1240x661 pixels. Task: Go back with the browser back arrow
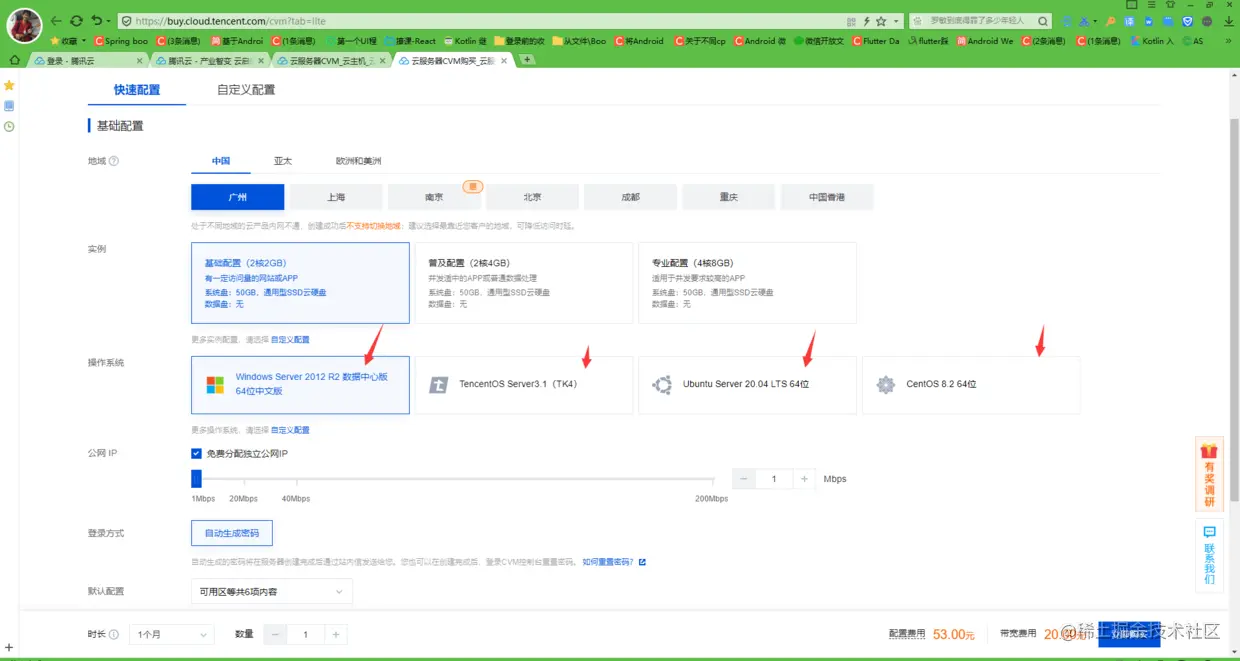click(56, 21)
